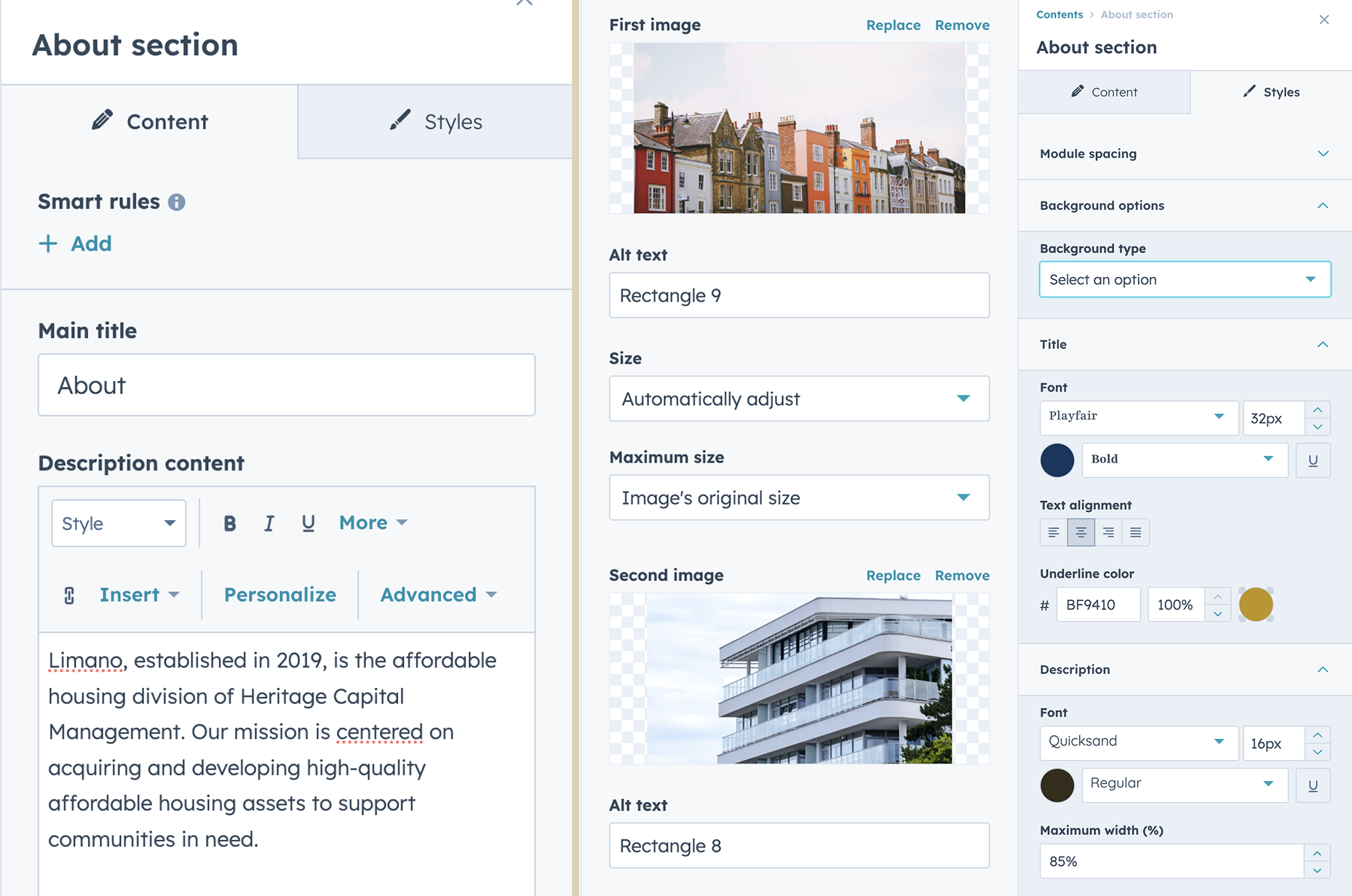Select center text alignment for title
The height and width of the screenshot is (896, 1352).
coord(1081,532)
